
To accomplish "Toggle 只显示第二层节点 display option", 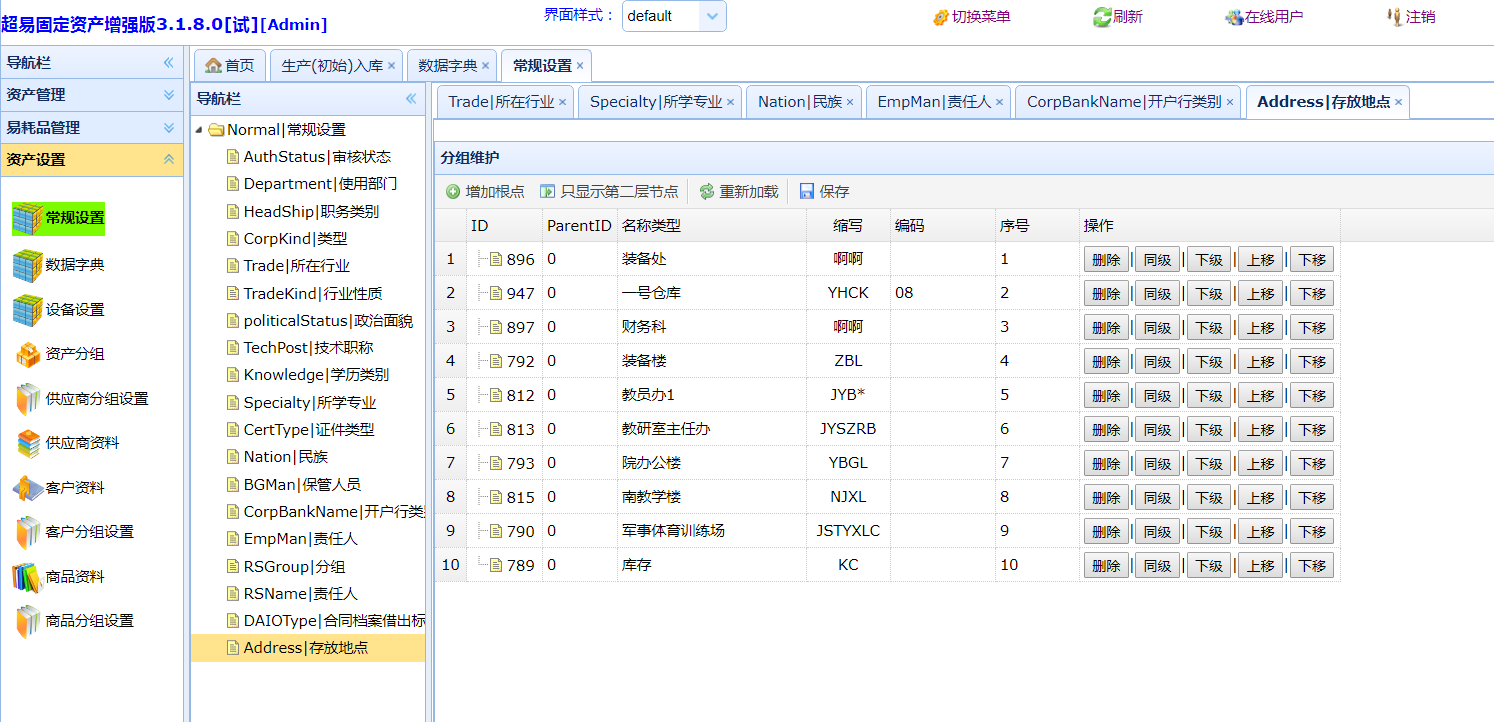I will (x=609, y=191).
